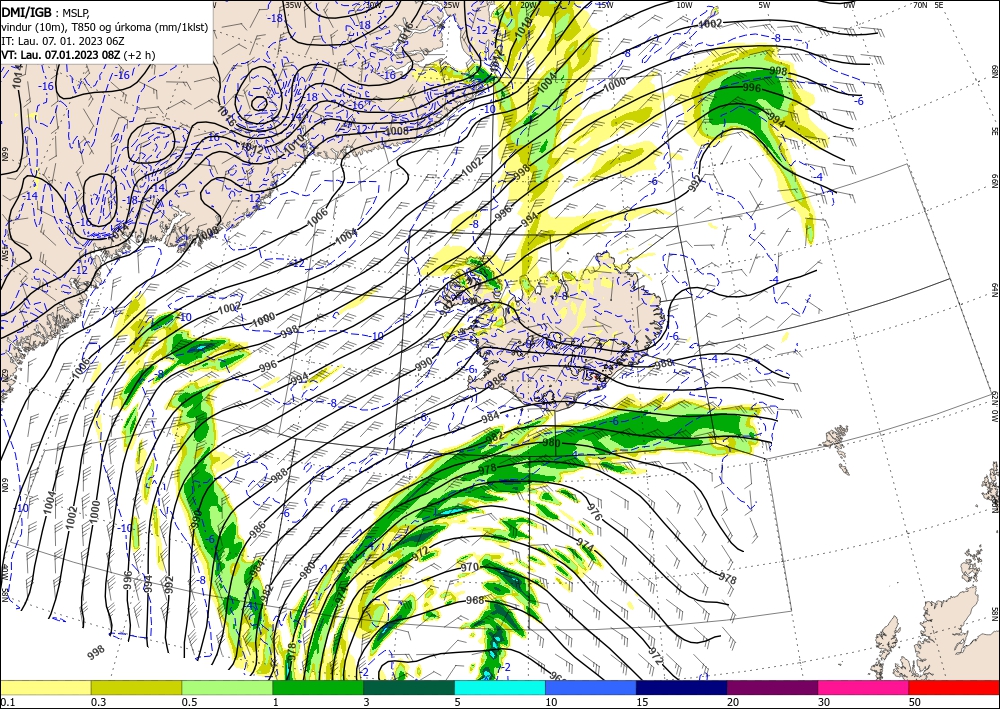Click the "15W" longitude label at top
1000x709 pixels.
tap(605, 4)
